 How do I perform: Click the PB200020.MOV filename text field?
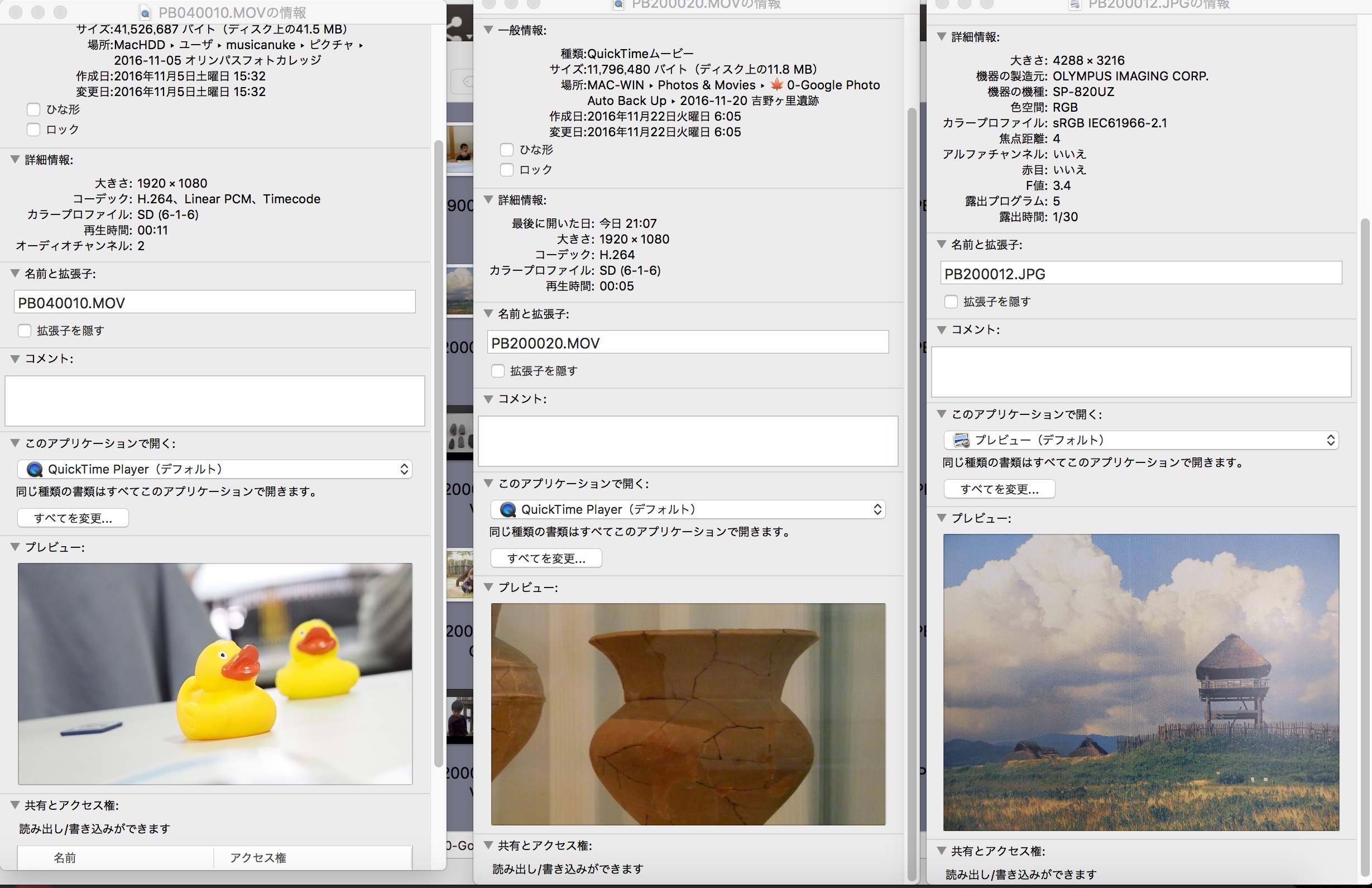[x=687, y=342]
